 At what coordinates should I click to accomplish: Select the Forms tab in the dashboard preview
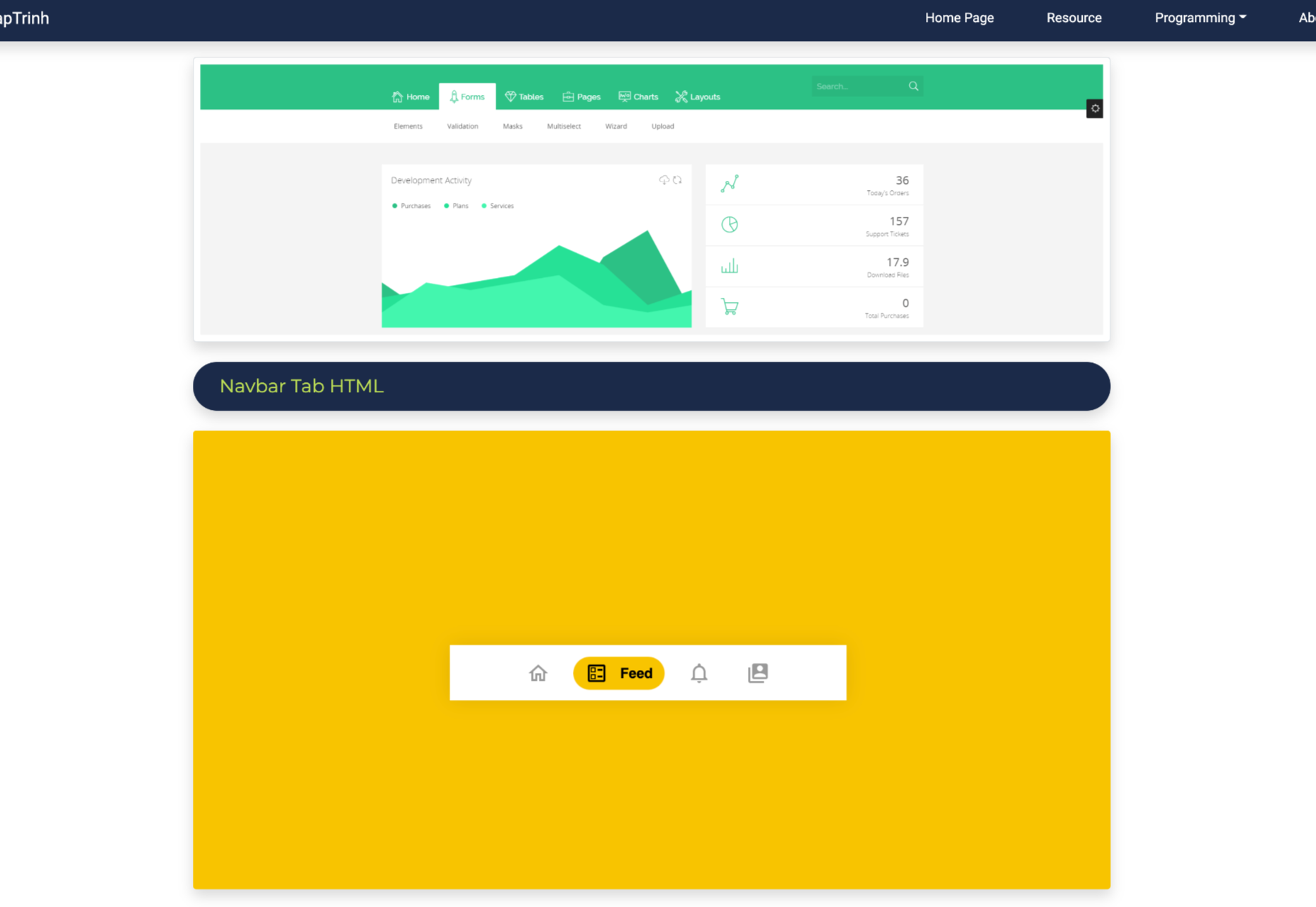(x=467, y=96)
